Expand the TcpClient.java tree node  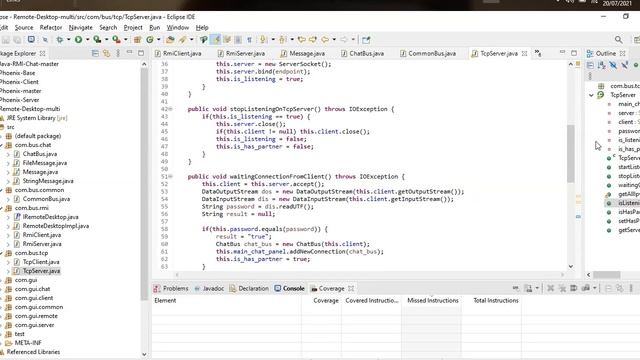pos(8,262)
